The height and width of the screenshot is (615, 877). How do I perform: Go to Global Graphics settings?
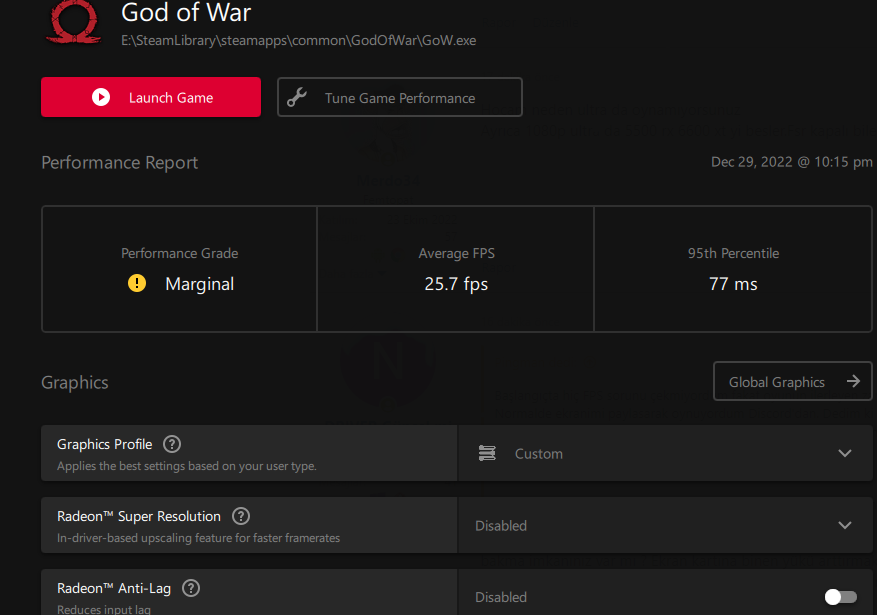click(793, 381)
